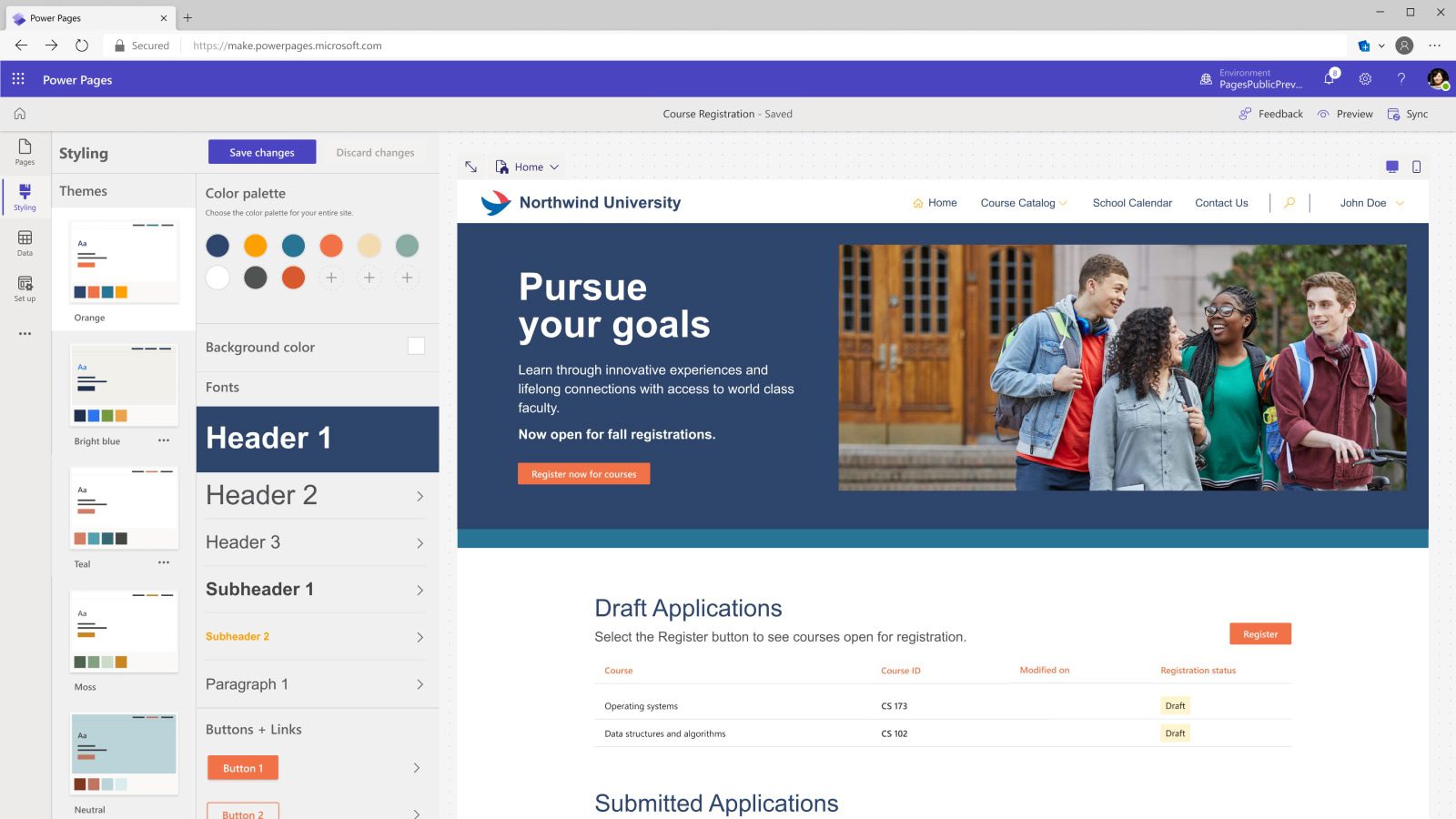Open the School Calendar menu item
Image resolution: width=1456 pixels, height=819 pixels.
click(1132, 203)
